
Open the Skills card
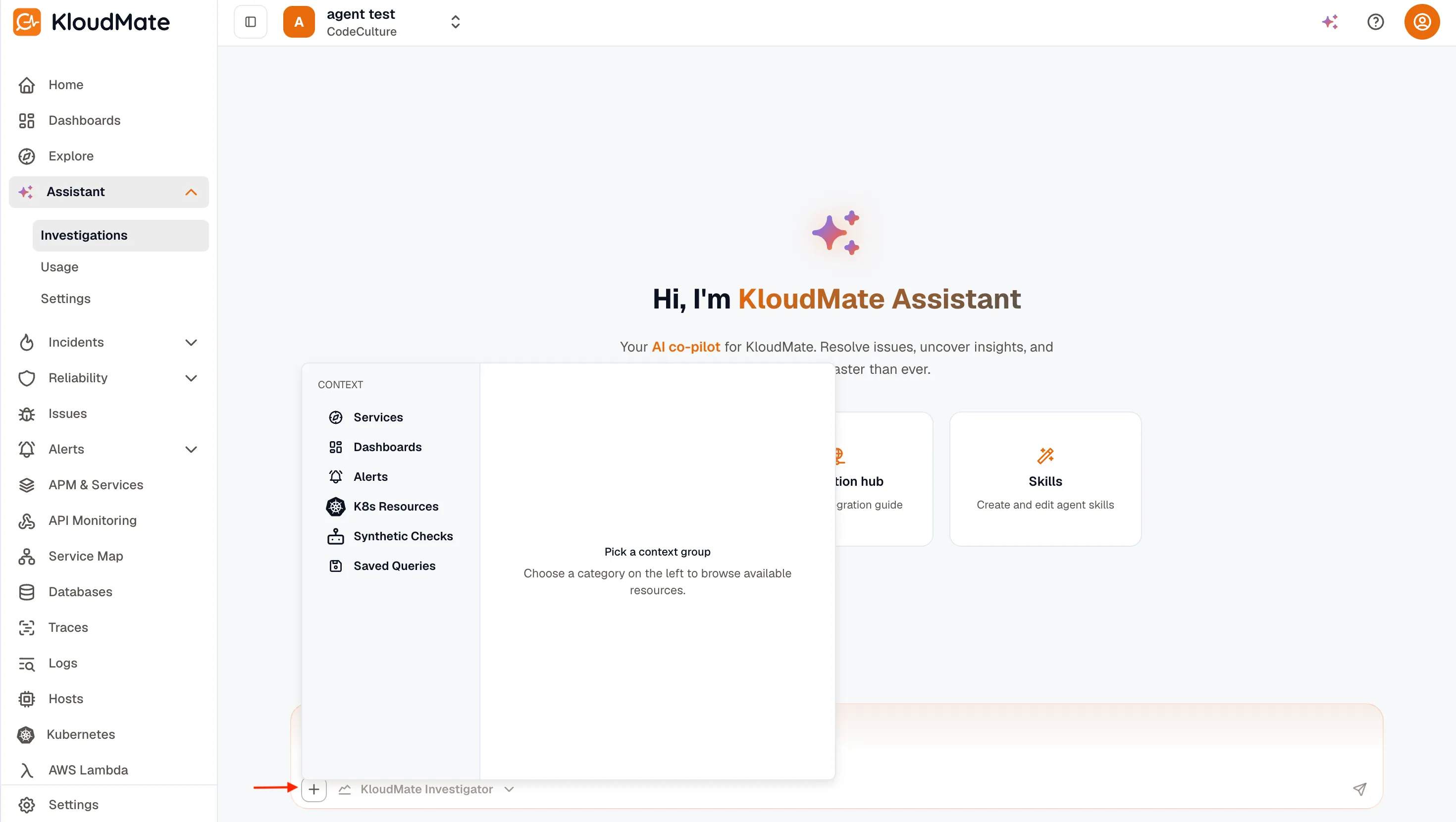click(x=1045, y=479)
